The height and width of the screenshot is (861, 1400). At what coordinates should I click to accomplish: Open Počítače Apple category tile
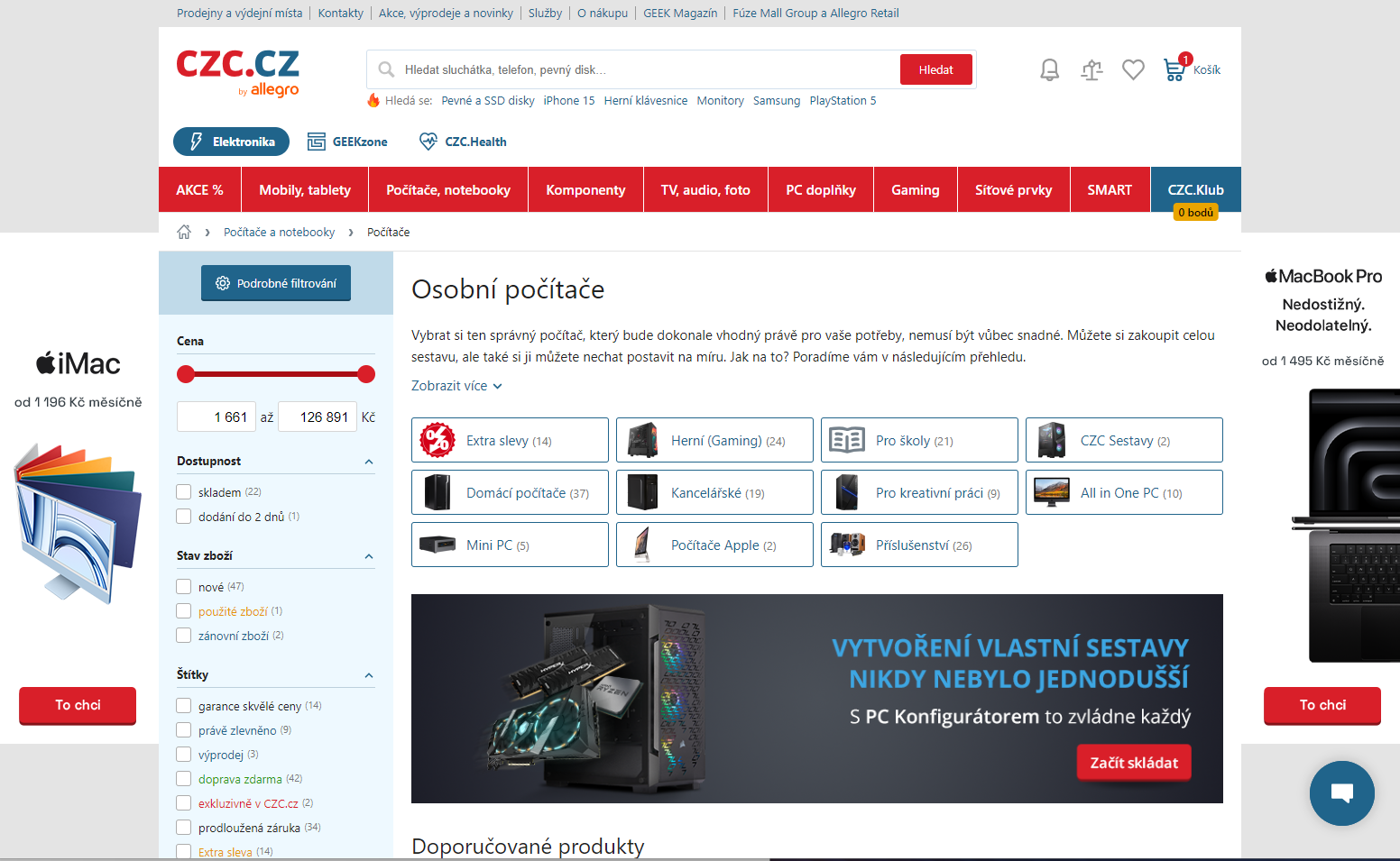[x=714, y=545]
